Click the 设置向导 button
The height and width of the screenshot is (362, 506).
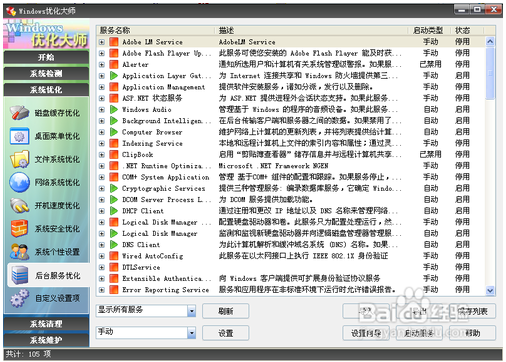click(x=366, y=333)
